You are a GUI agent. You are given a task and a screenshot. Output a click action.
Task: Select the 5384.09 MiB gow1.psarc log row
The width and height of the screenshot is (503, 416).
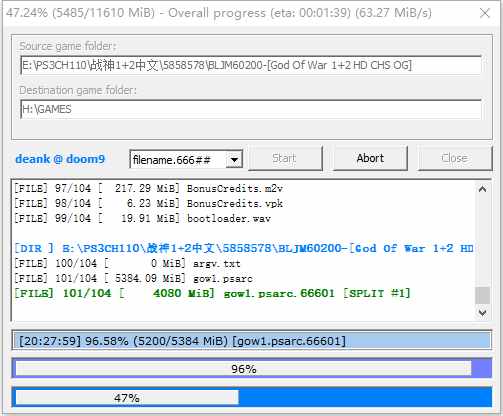133,278
